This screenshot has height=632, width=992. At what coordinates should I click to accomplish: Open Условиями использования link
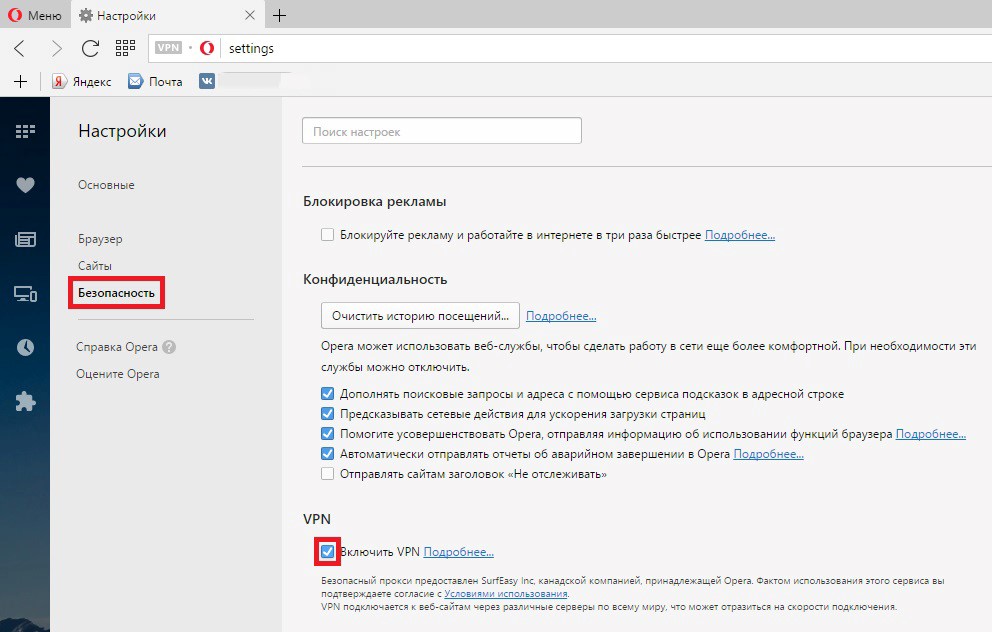[x=505, y=593]
